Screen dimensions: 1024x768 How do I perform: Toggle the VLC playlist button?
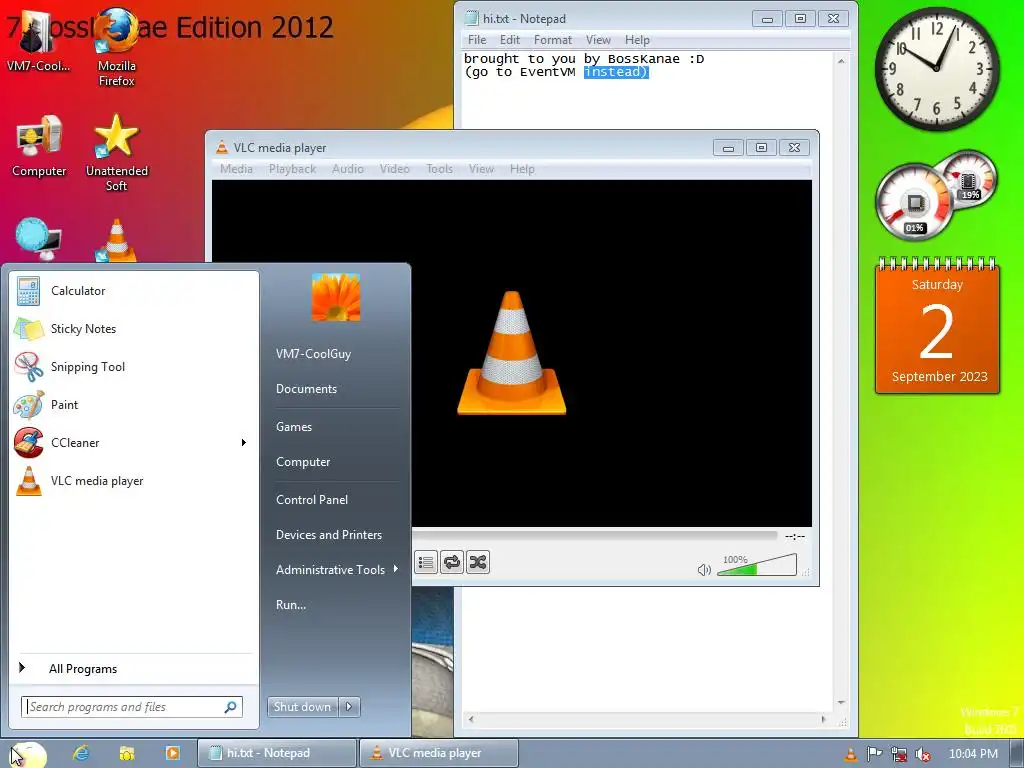[x=426, y=562]
